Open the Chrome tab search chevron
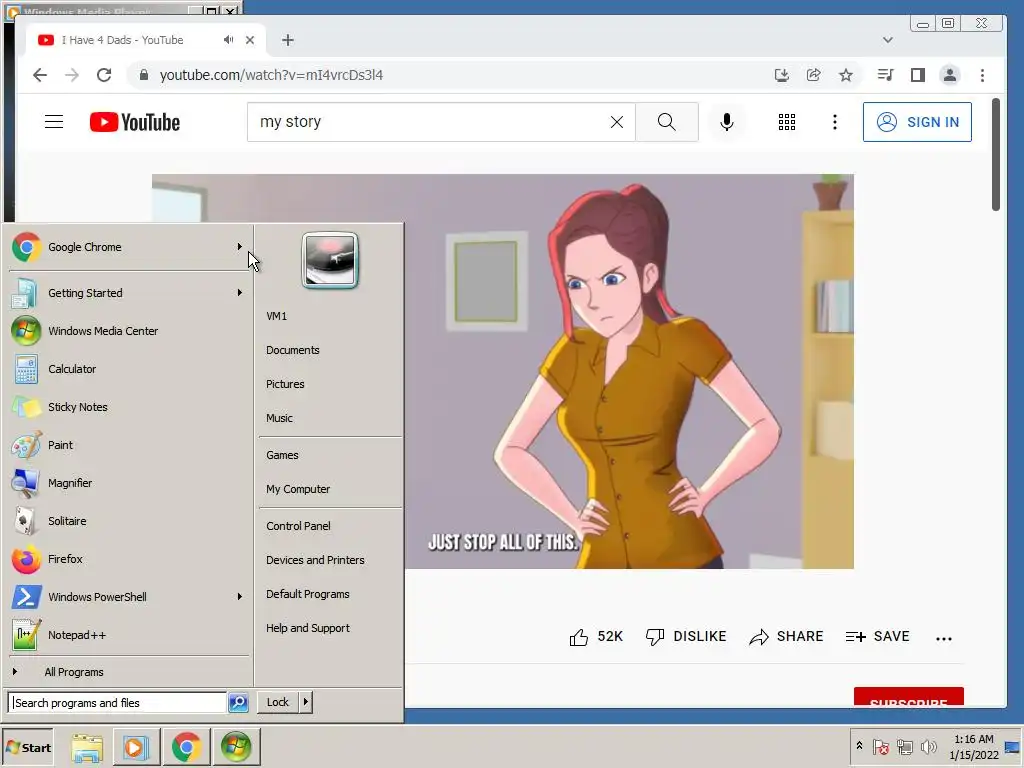 tap(888, 40)
